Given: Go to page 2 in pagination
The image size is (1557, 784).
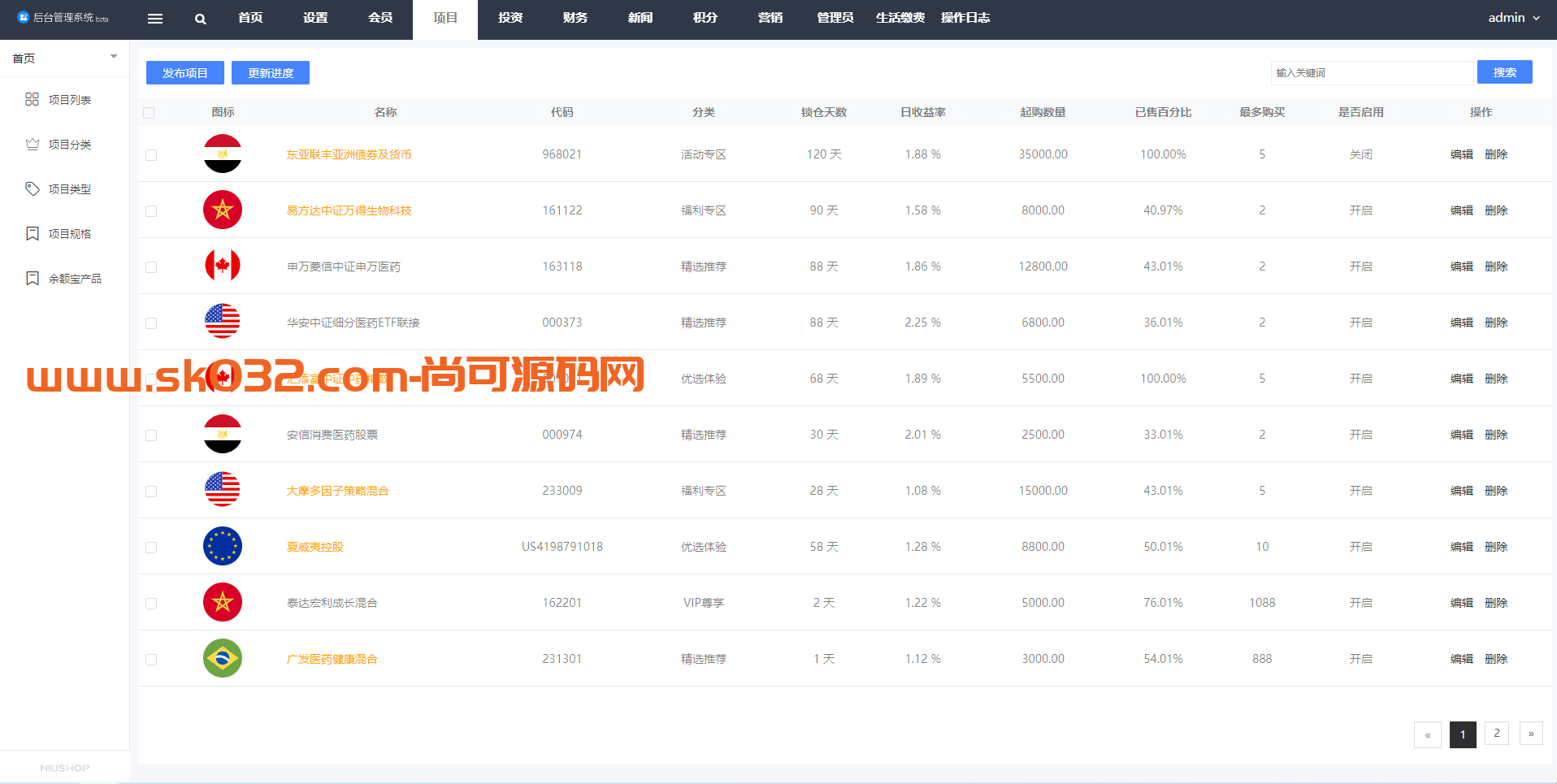Looking at the screenshot, I should (x=1497, y=733).
